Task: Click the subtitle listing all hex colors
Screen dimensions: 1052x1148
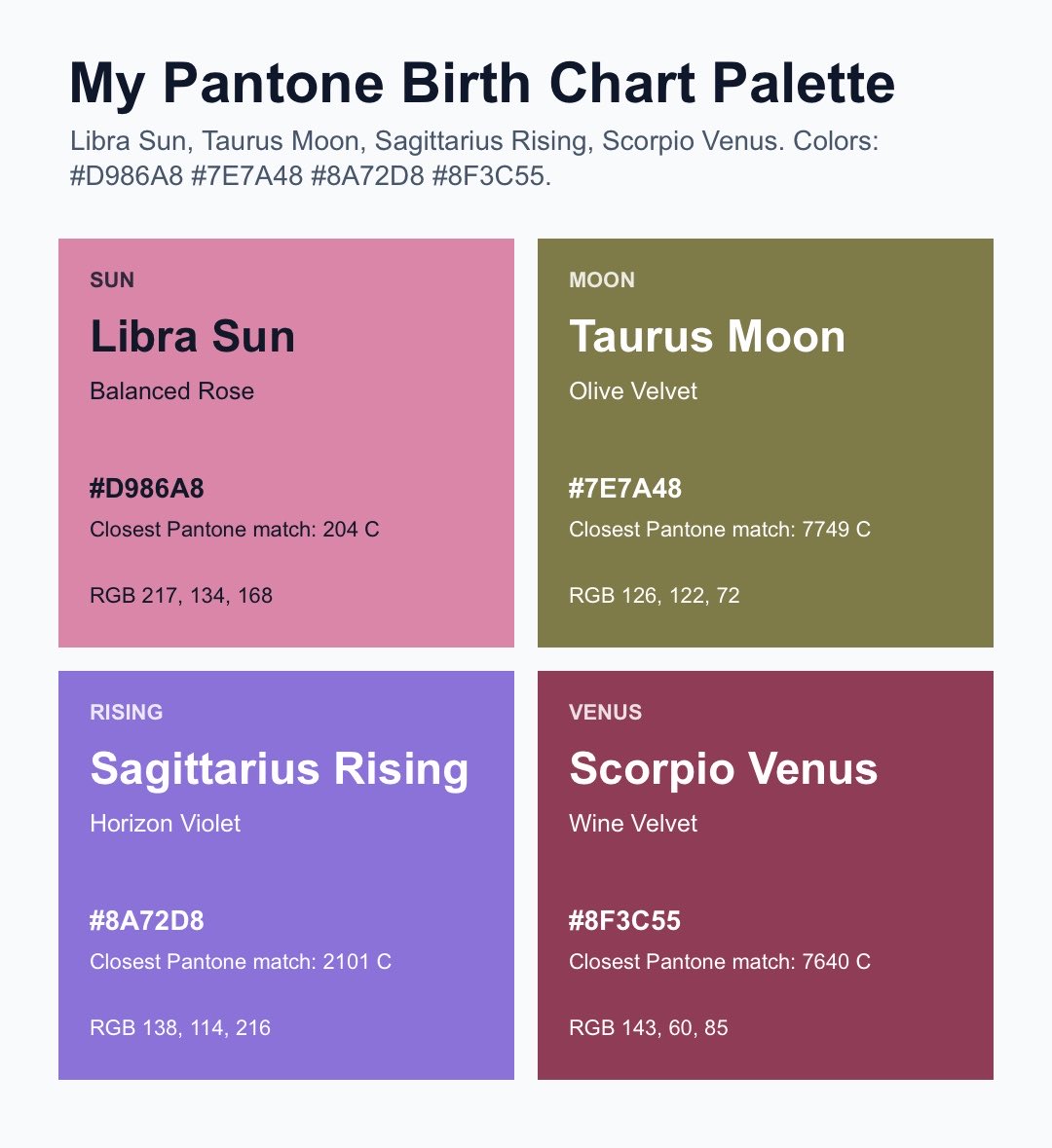Action: click(474, 158)
